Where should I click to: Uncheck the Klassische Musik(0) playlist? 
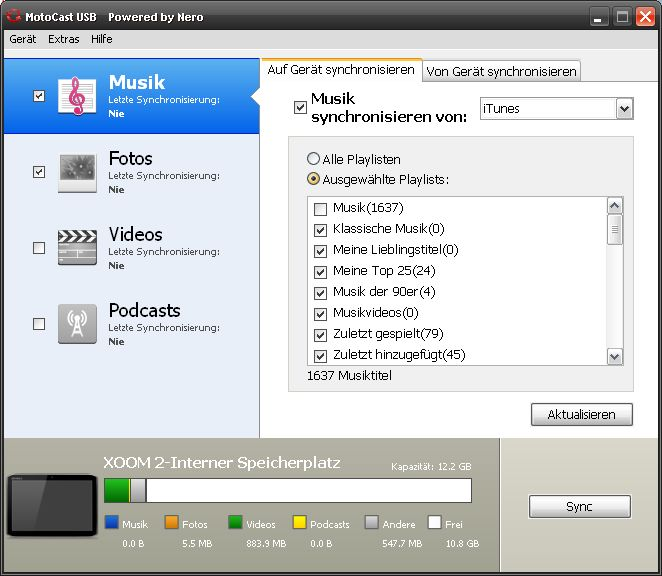click(320, 230)
